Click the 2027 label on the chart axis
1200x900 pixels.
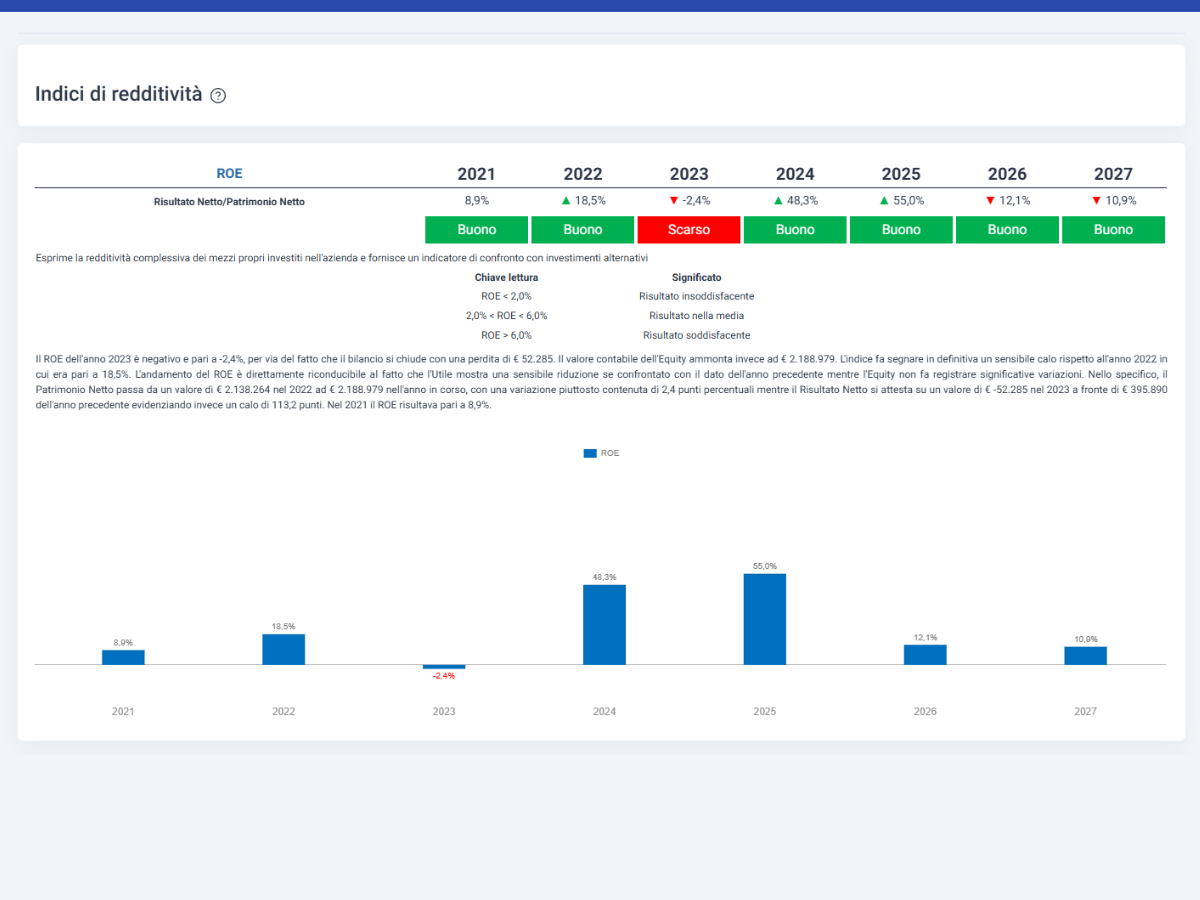(1085, 712)
